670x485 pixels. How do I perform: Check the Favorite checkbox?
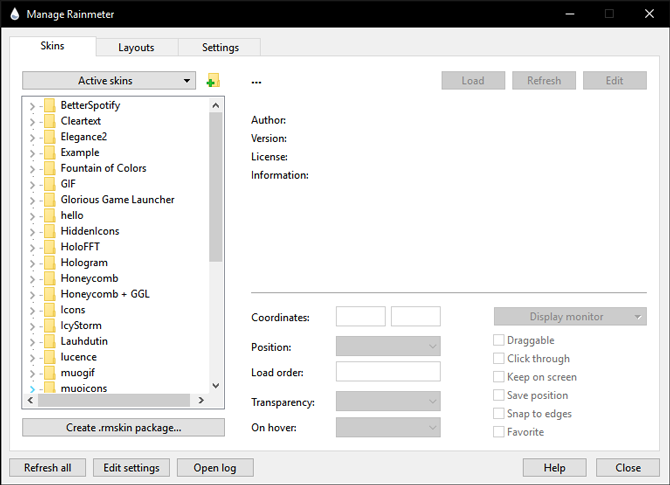(499, 432)
